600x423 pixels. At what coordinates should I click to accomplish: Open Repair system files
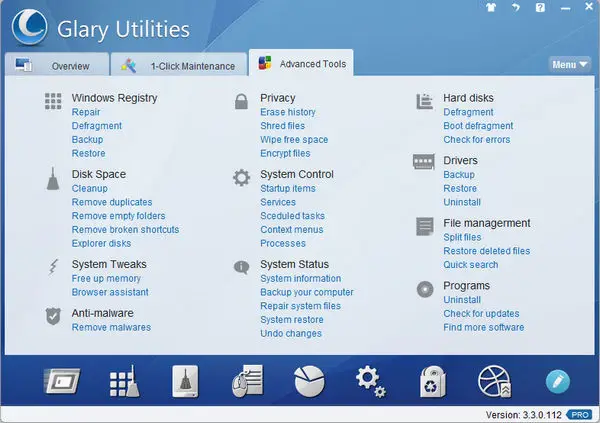point(301,306)
